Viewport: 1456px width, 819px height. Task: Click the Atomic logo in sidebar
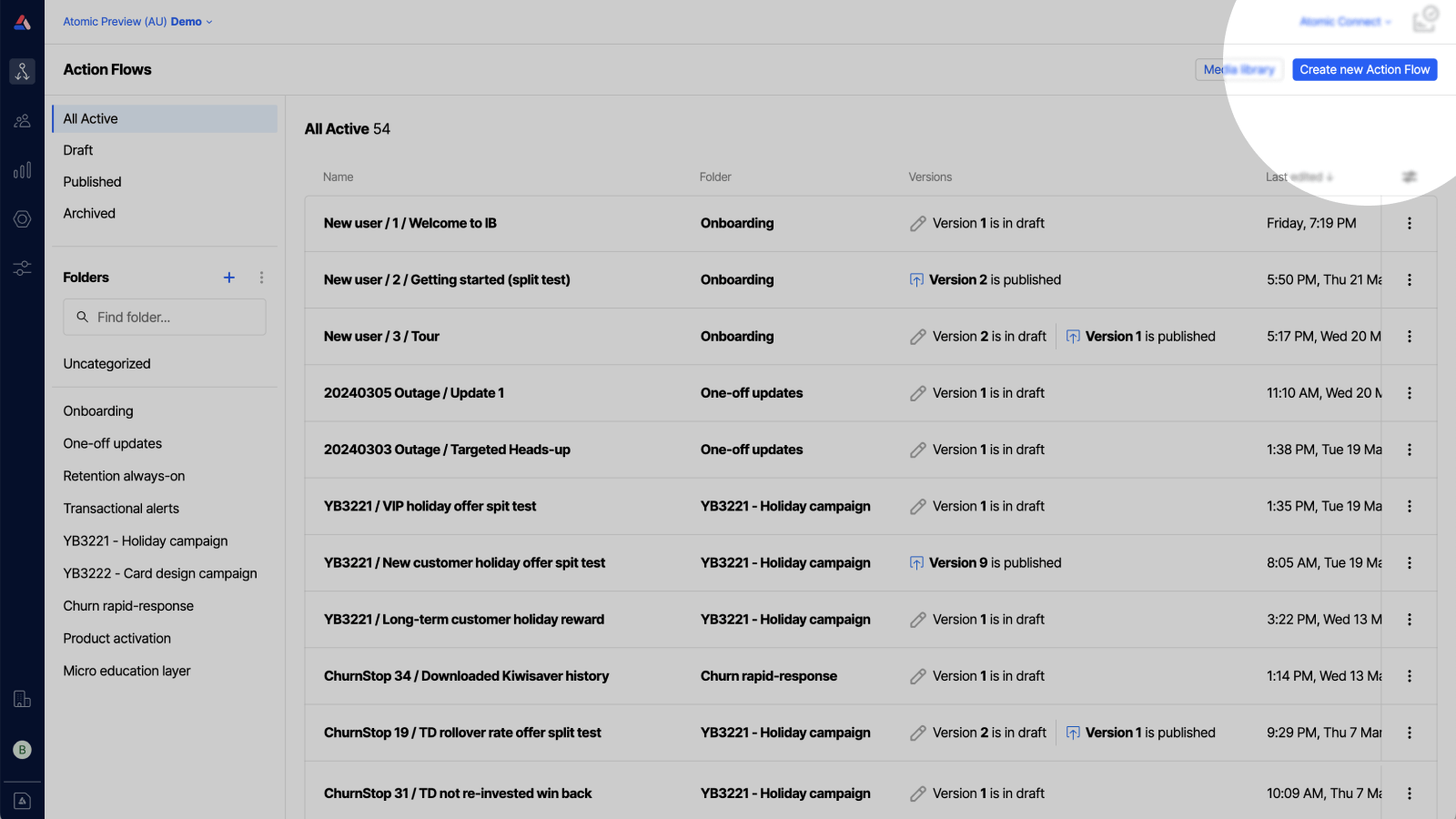pyautogui.click(x=22, y=22)
